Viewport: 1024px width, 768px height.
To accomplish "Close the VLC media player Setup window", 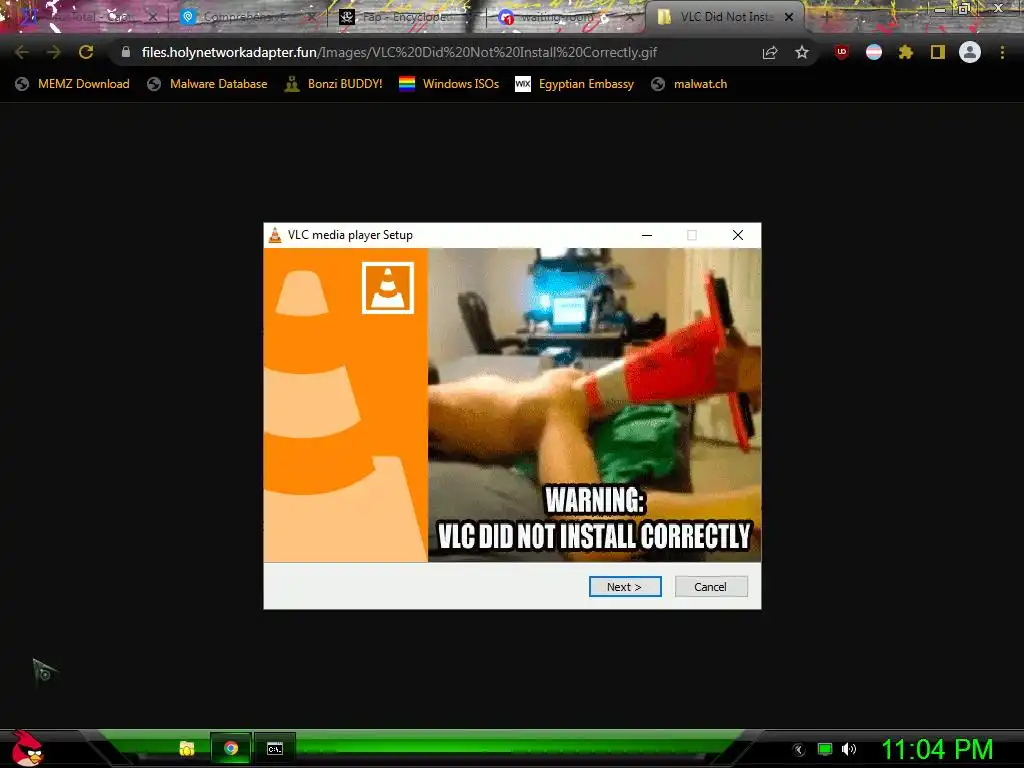I will point(738,235).
